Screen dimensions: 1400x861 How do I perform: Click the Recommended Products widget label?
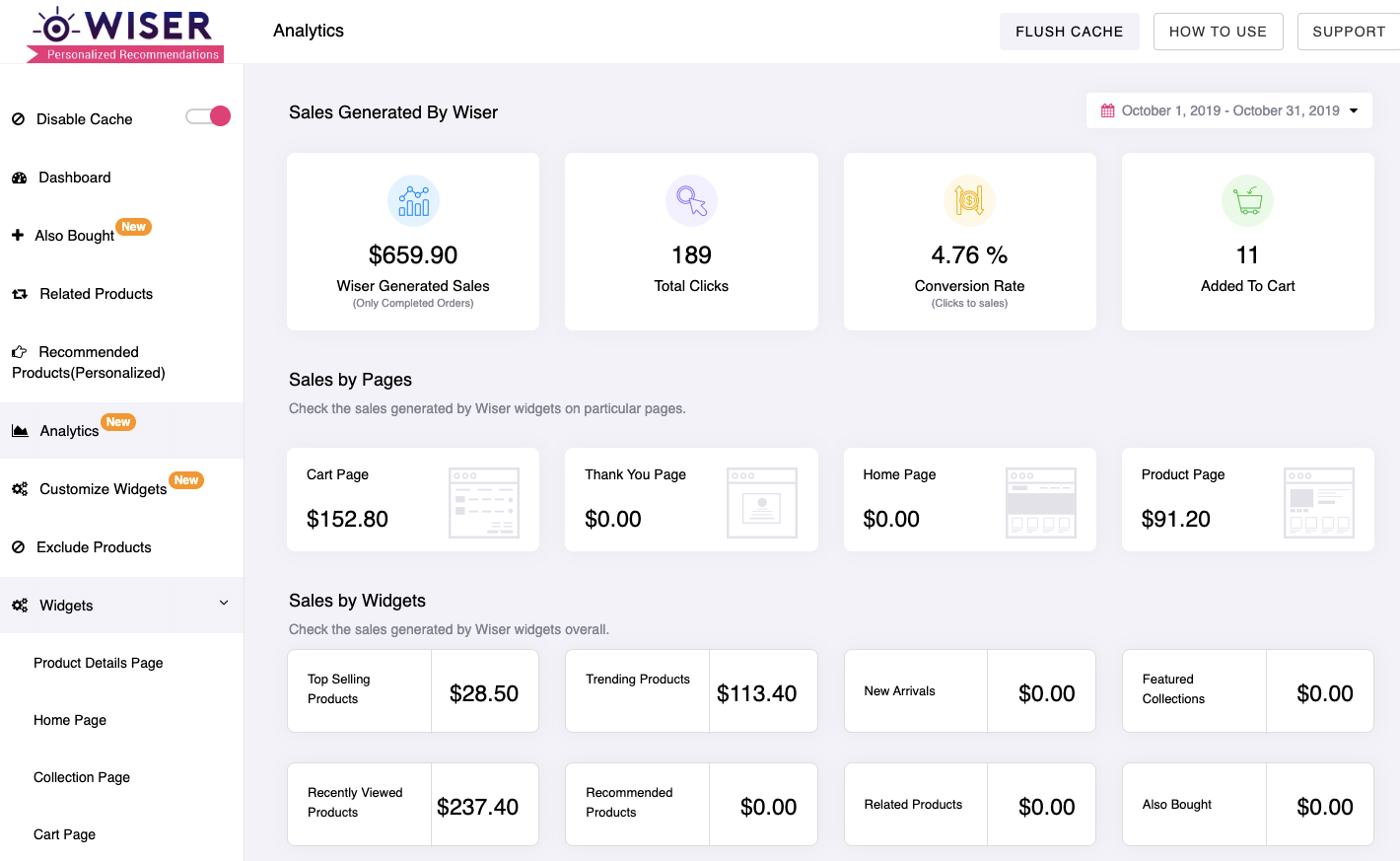coord(629,803)
